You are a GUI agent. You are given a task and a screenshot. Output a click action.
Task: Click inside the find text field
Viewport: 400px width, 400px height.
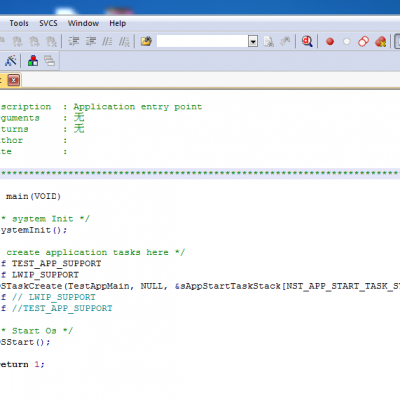[x=203, y=42]
